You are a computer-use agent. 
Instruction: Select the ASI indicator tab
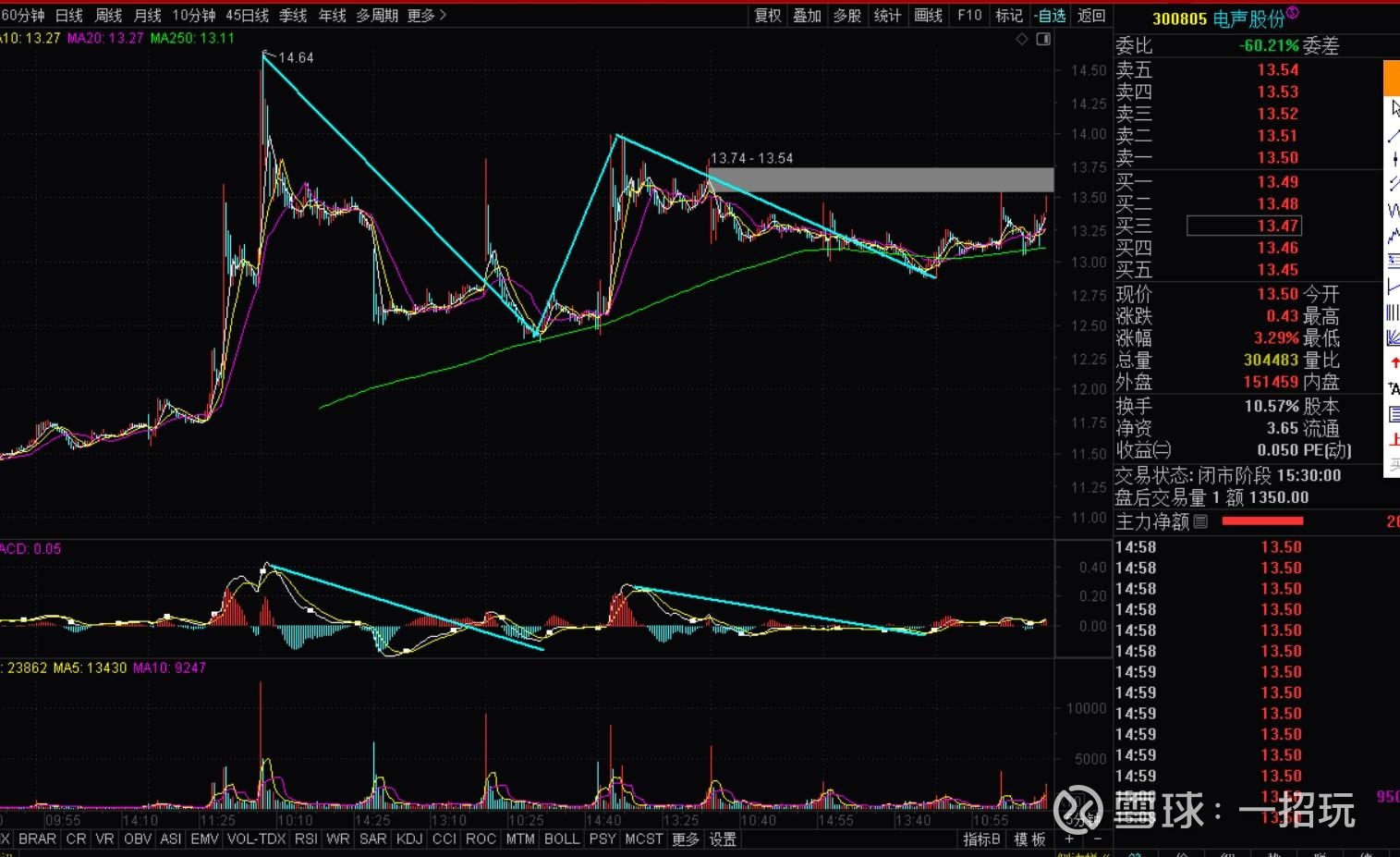click(170, 839)
